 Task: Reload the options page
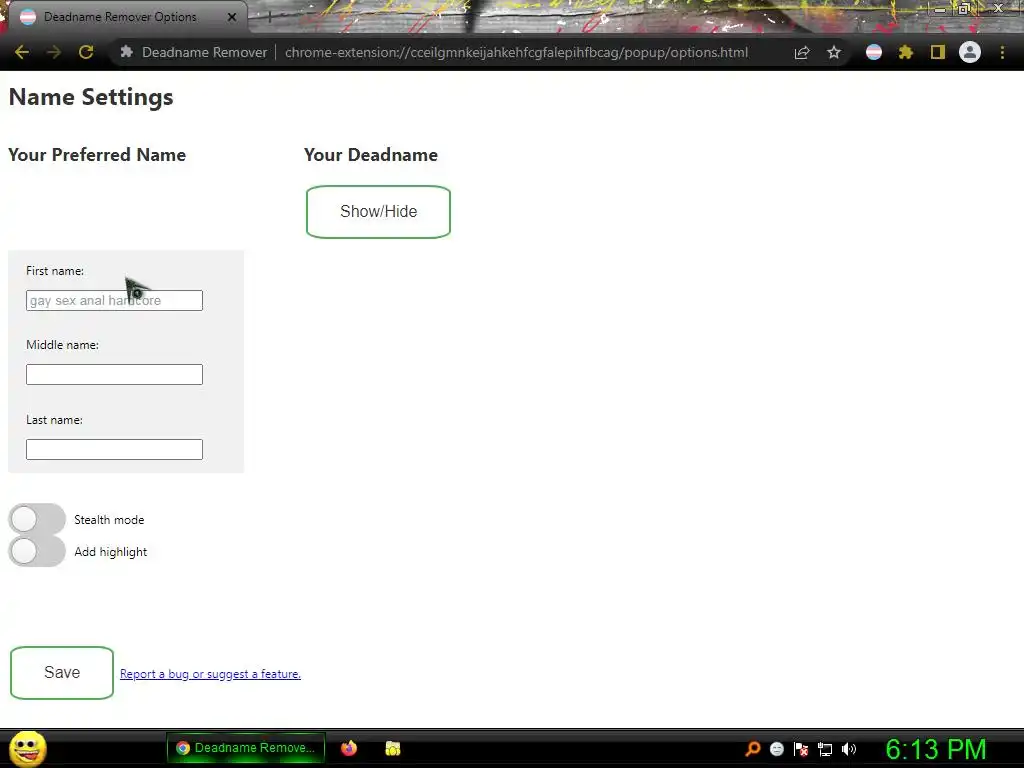point(86,52)
